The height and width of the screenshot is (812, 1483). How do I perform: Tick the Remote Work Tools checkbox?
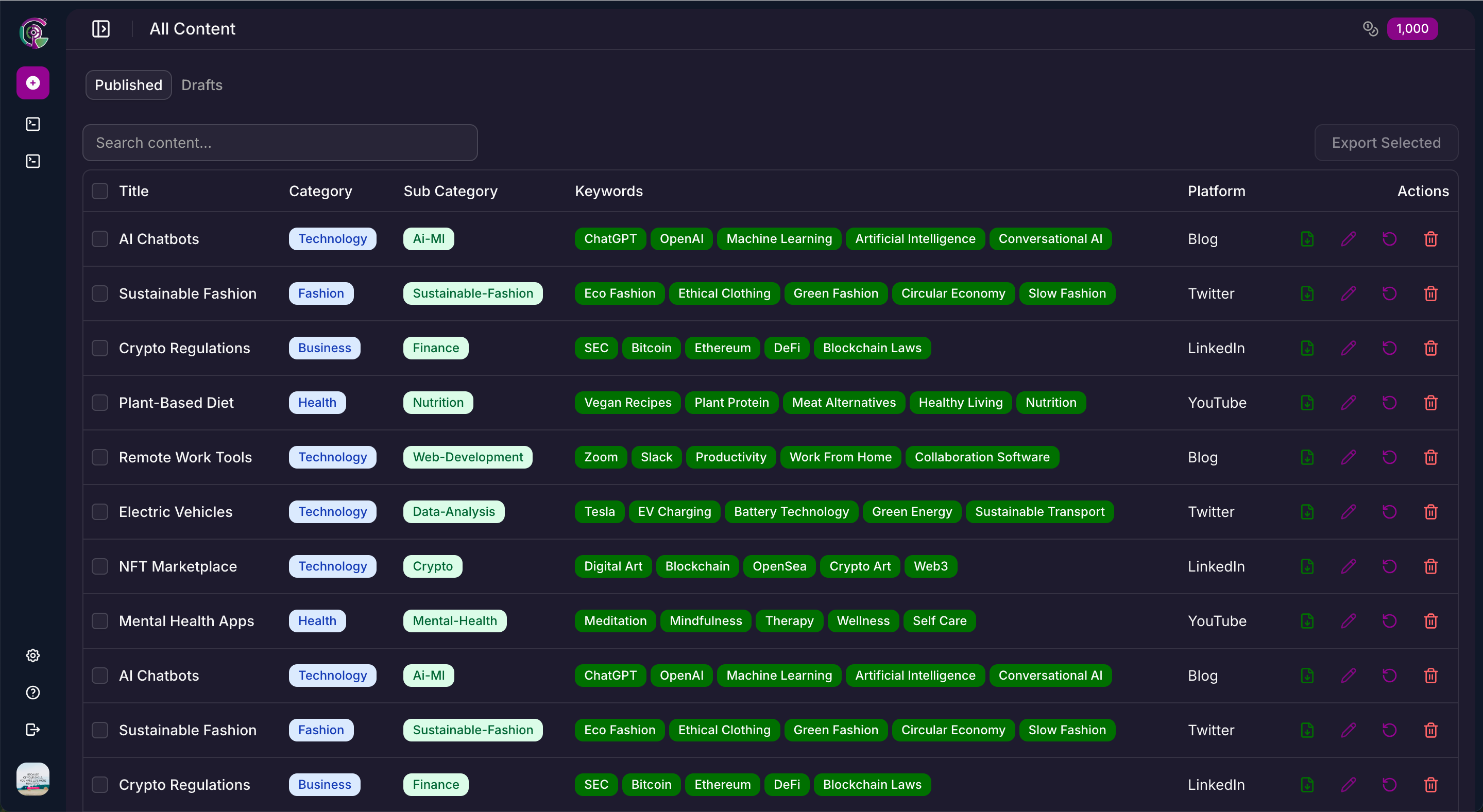coord(100,457)
